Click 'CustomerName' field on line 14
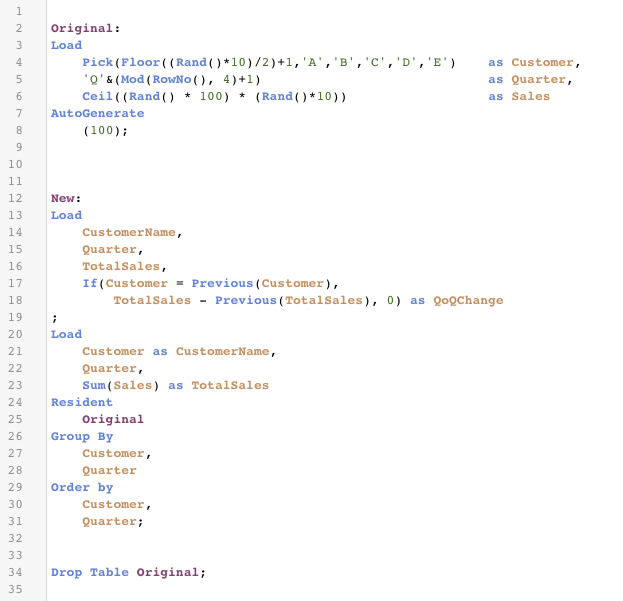 129,232
